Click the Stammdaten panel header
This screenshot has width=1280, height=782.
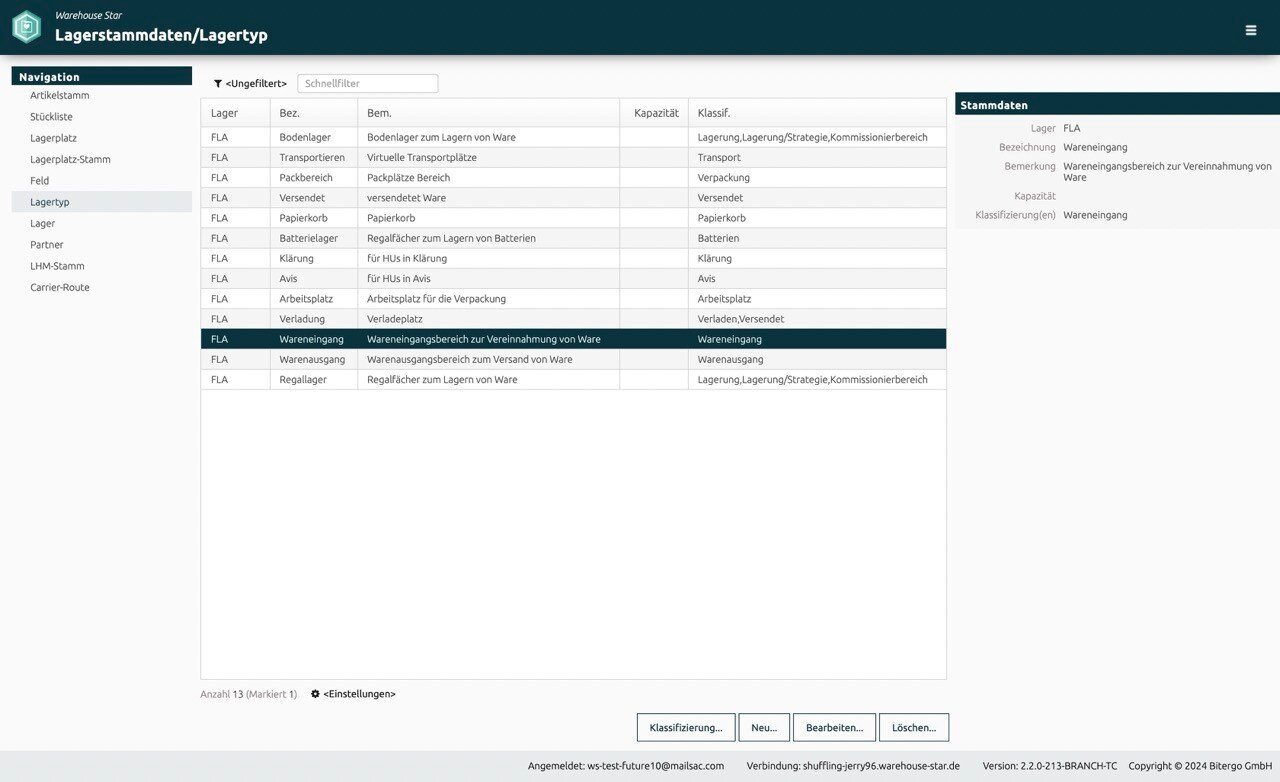click(1117, 104)
